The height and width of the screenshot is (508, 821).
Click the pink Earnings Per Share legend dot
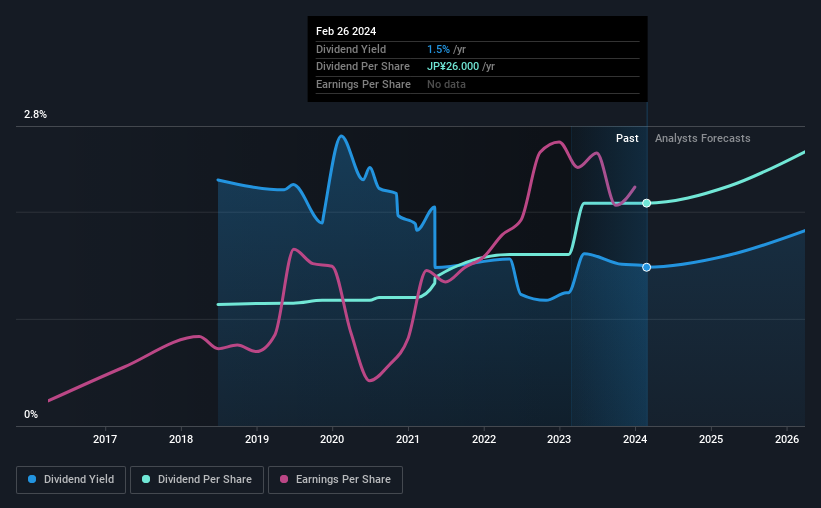click(284, 479)
